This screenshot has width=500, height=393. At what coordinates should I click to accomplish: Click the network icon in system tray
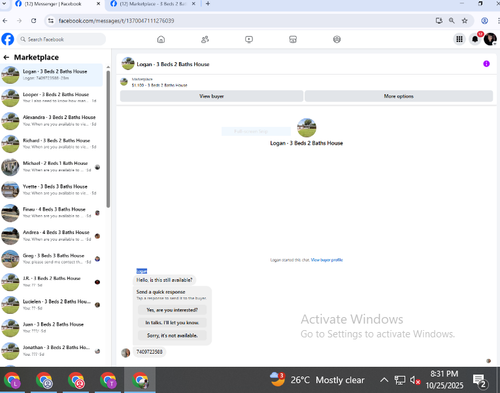click(x=400, y=380)
